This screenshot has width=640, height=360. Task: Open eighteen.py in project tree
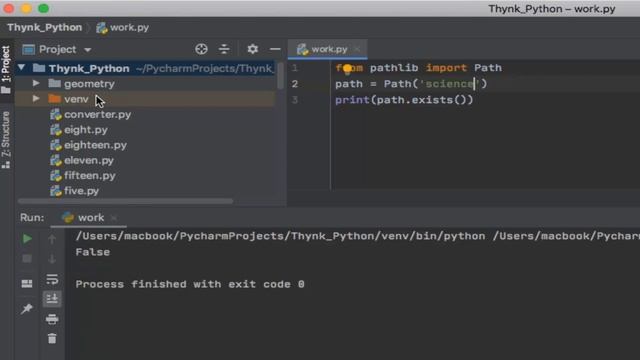pos(95,145)
